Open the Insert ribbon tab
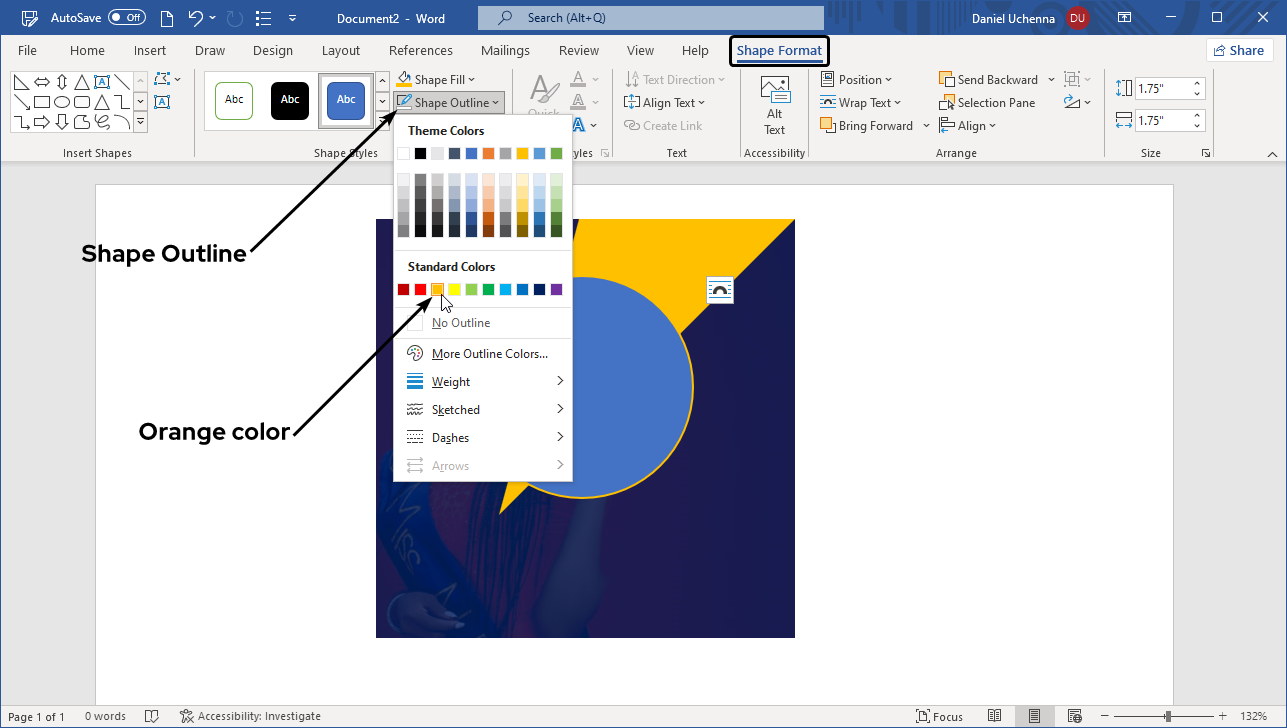 pos(150,51)
